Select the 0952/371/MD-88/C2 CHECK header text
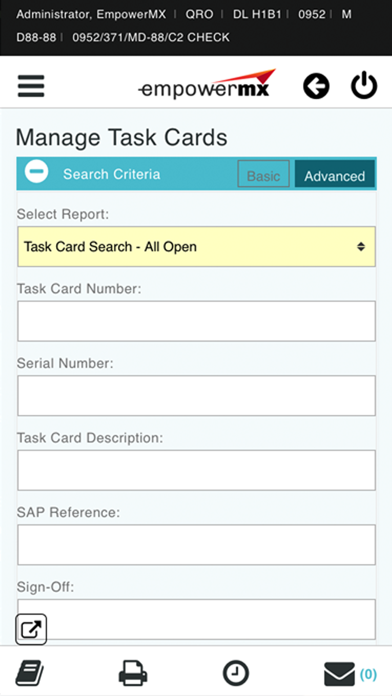The width and height of the screenshot is (392, 696). tap(151, 37)
